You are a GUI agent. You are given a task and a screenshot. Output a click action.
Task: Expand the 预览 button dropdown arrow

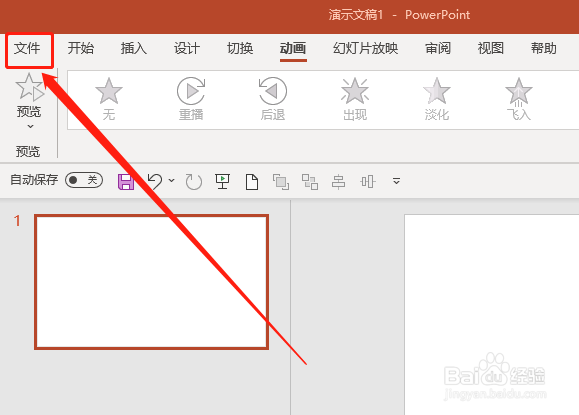click(30, 127)
